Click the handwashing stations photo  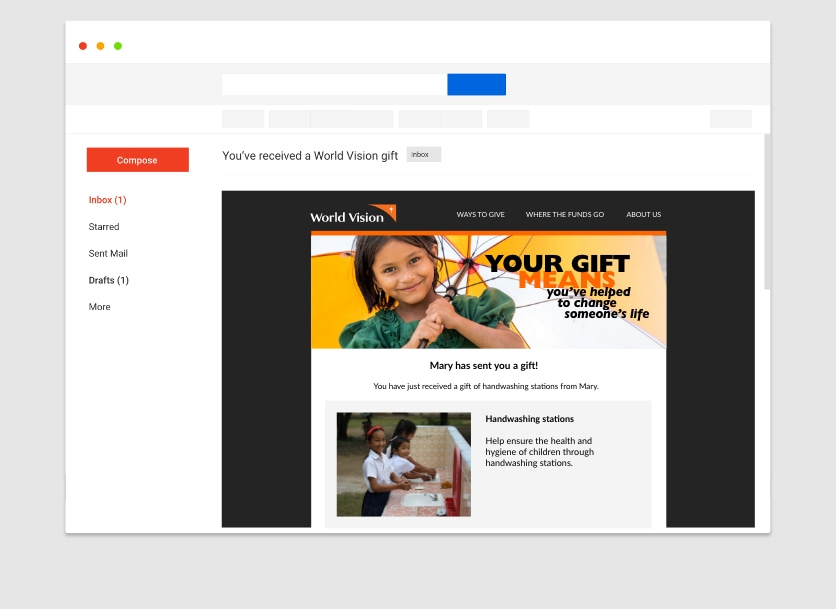404,464
